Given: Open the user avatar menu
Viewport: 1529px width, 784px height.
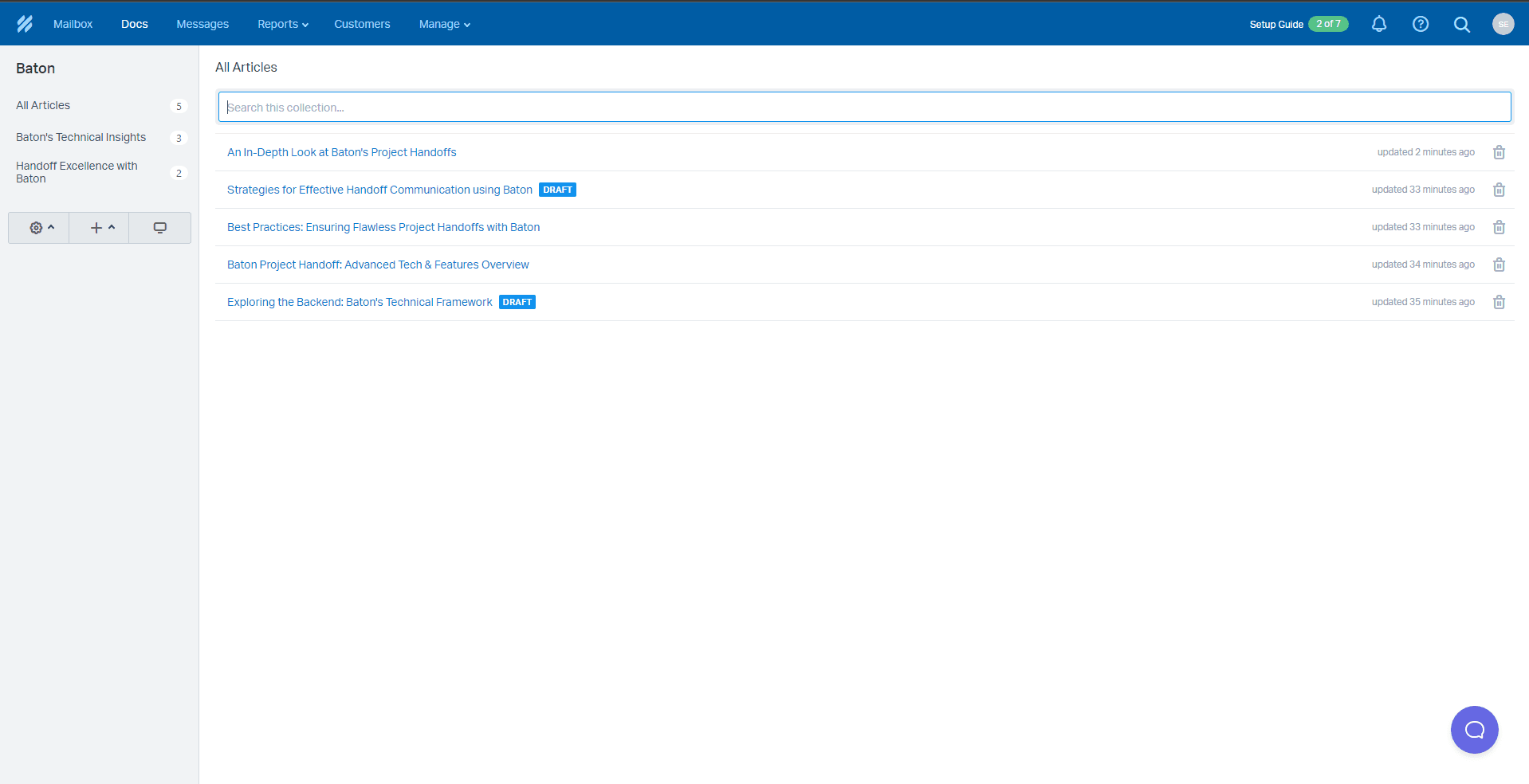Looking at the screenshot, I should [1503, 24].
